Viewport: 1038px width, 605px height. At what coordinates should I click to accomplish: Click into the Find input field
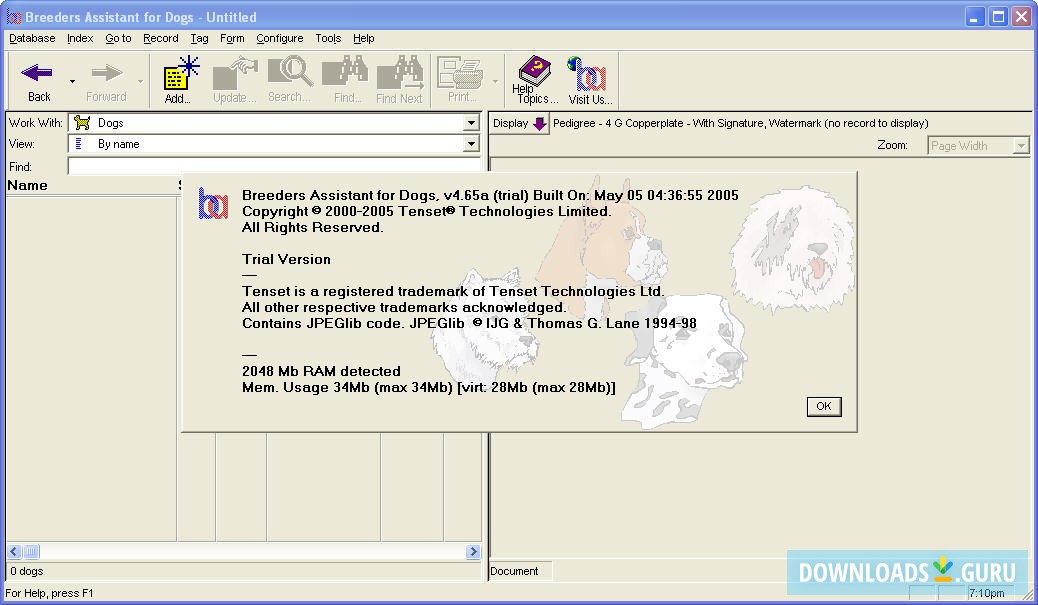pyautogui.click(x=274, y=167)
